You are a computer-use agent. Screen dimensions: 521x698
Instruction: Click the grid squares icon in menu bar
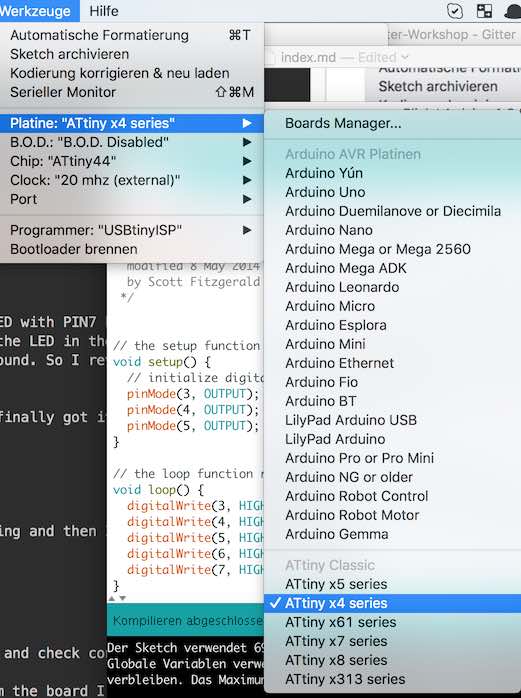click(x=484, y=11)
